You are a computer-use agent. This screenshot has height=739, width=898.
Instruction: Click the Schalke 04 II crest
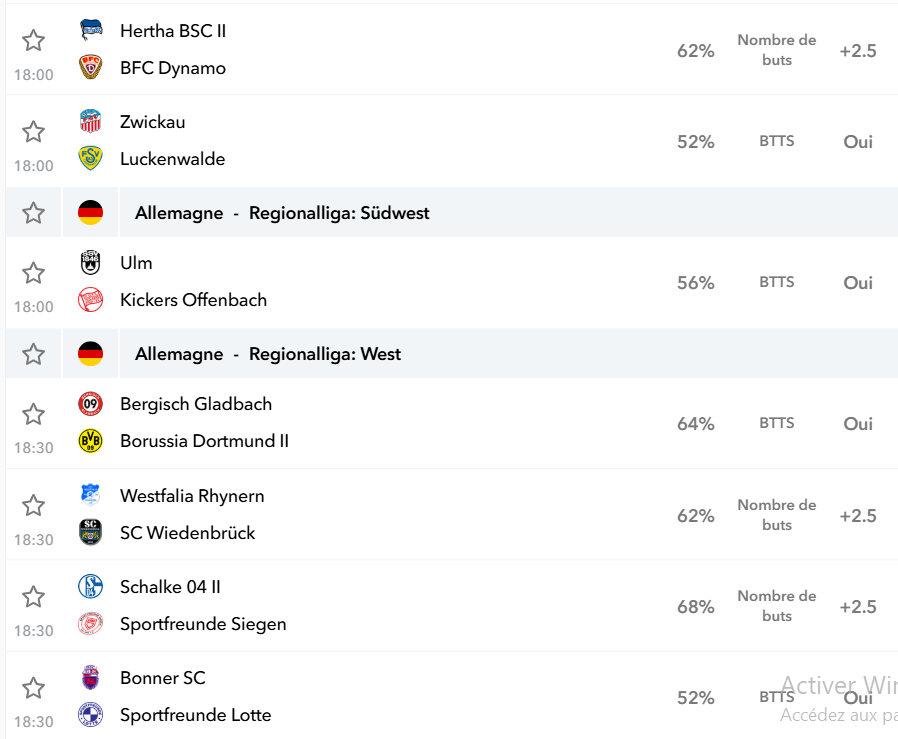pyautogui.click(x=90, y=586)
